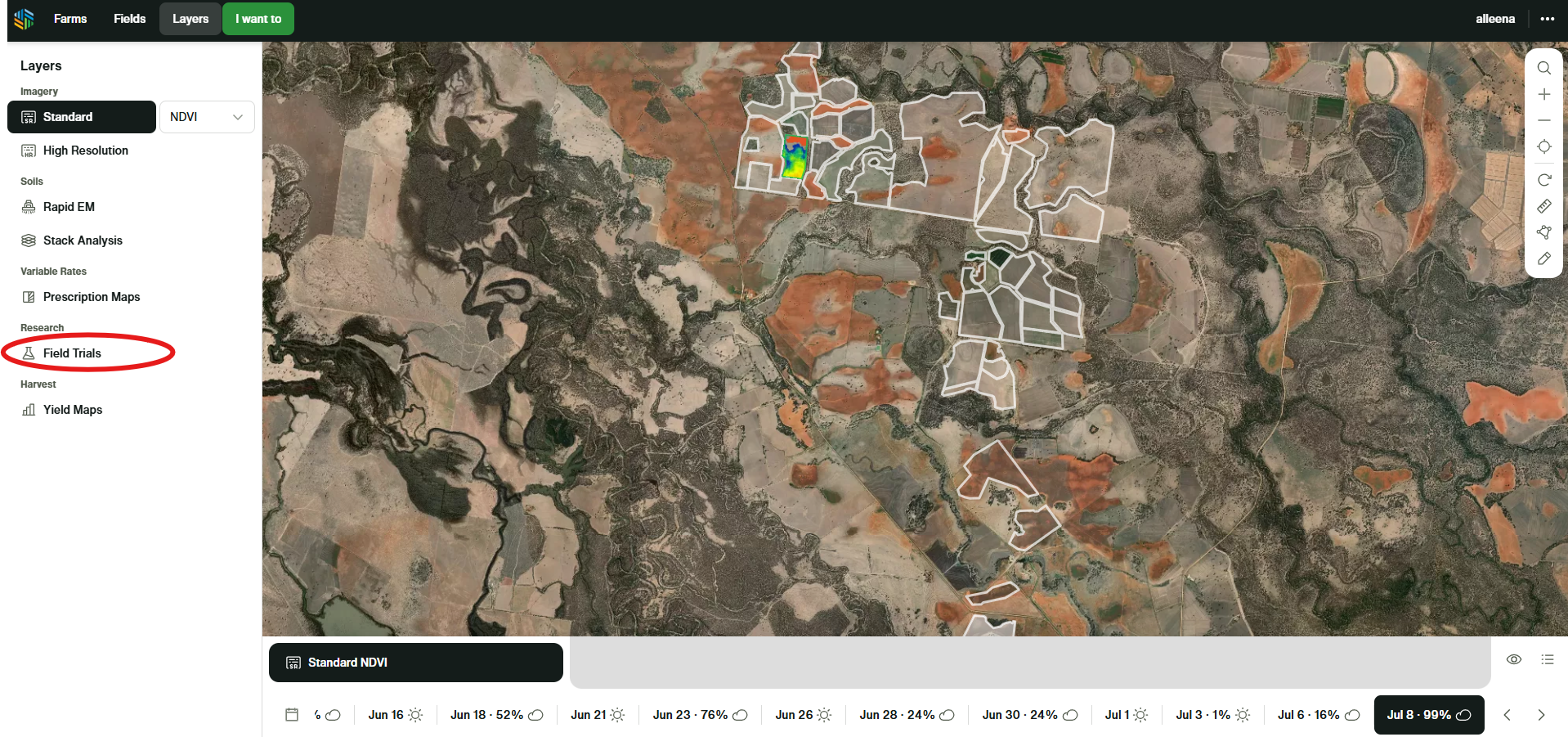Select the pencil edit tool

tap(1543, 258)
